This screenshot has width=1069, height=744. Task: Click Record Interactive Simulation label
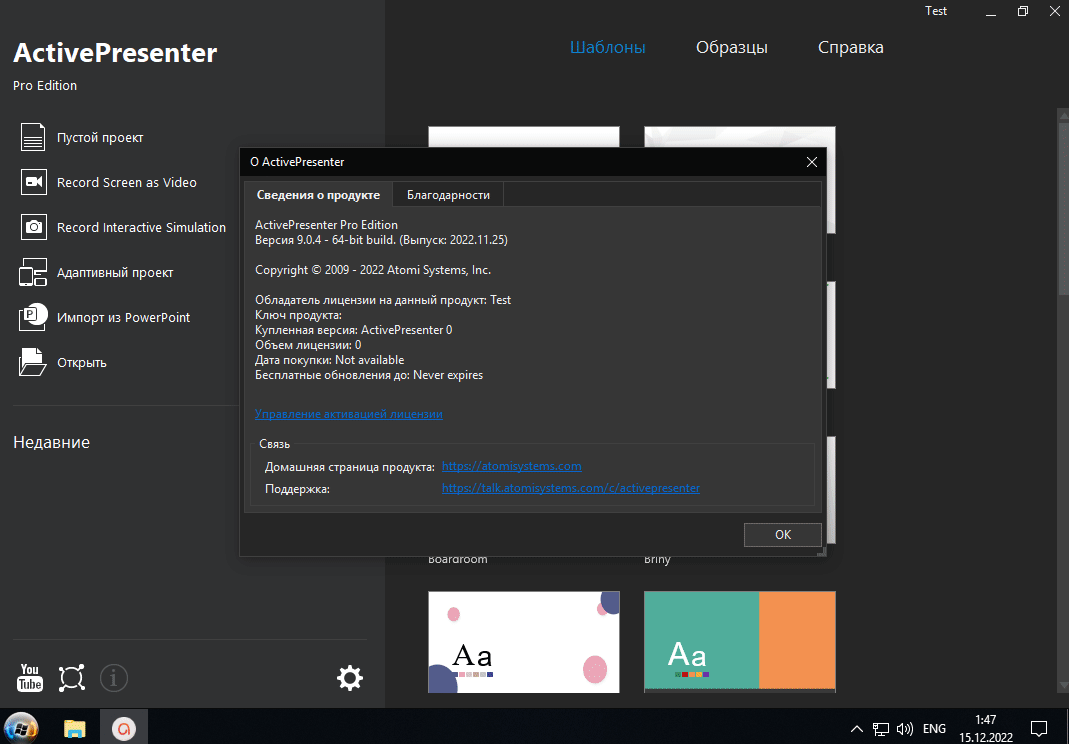(x=141, y=227)
